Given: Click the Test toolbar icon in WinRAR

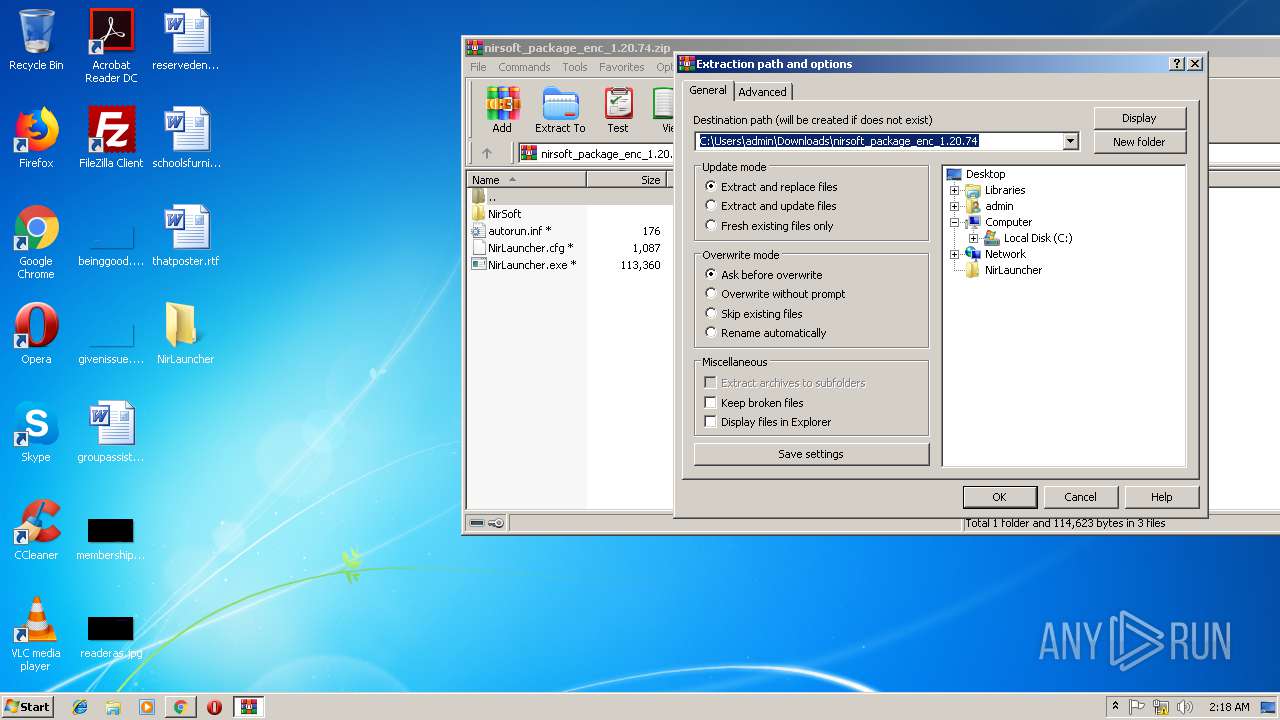Looking at the screenshot, I should coord(618,110).
